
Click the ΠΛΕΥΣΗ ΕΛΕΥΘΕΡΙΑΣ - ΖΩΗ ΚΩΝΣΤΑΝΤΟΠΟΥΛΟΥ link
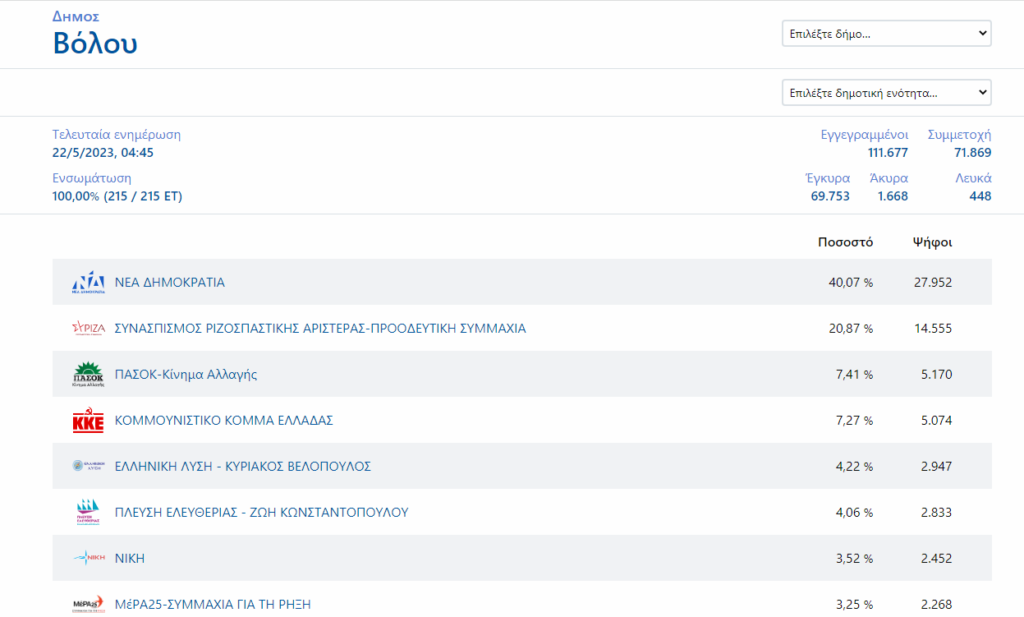[262, 512]
